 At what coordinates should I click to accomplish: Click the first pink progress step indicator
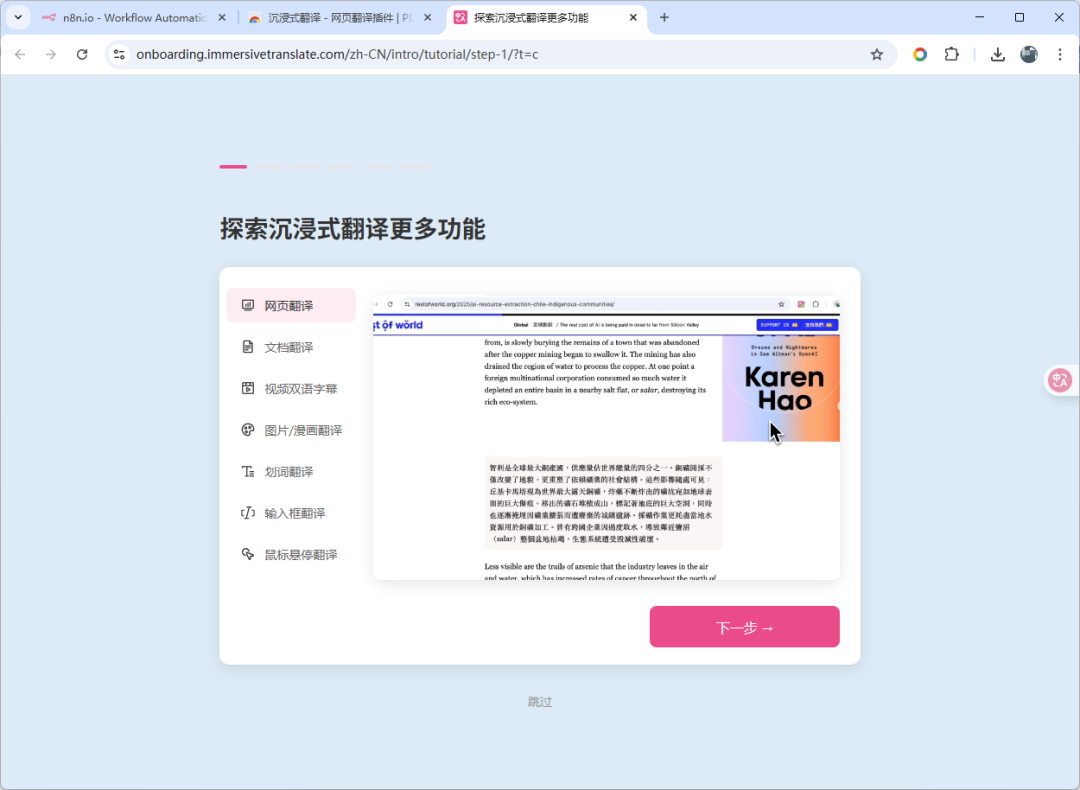(x=233, y=167)
